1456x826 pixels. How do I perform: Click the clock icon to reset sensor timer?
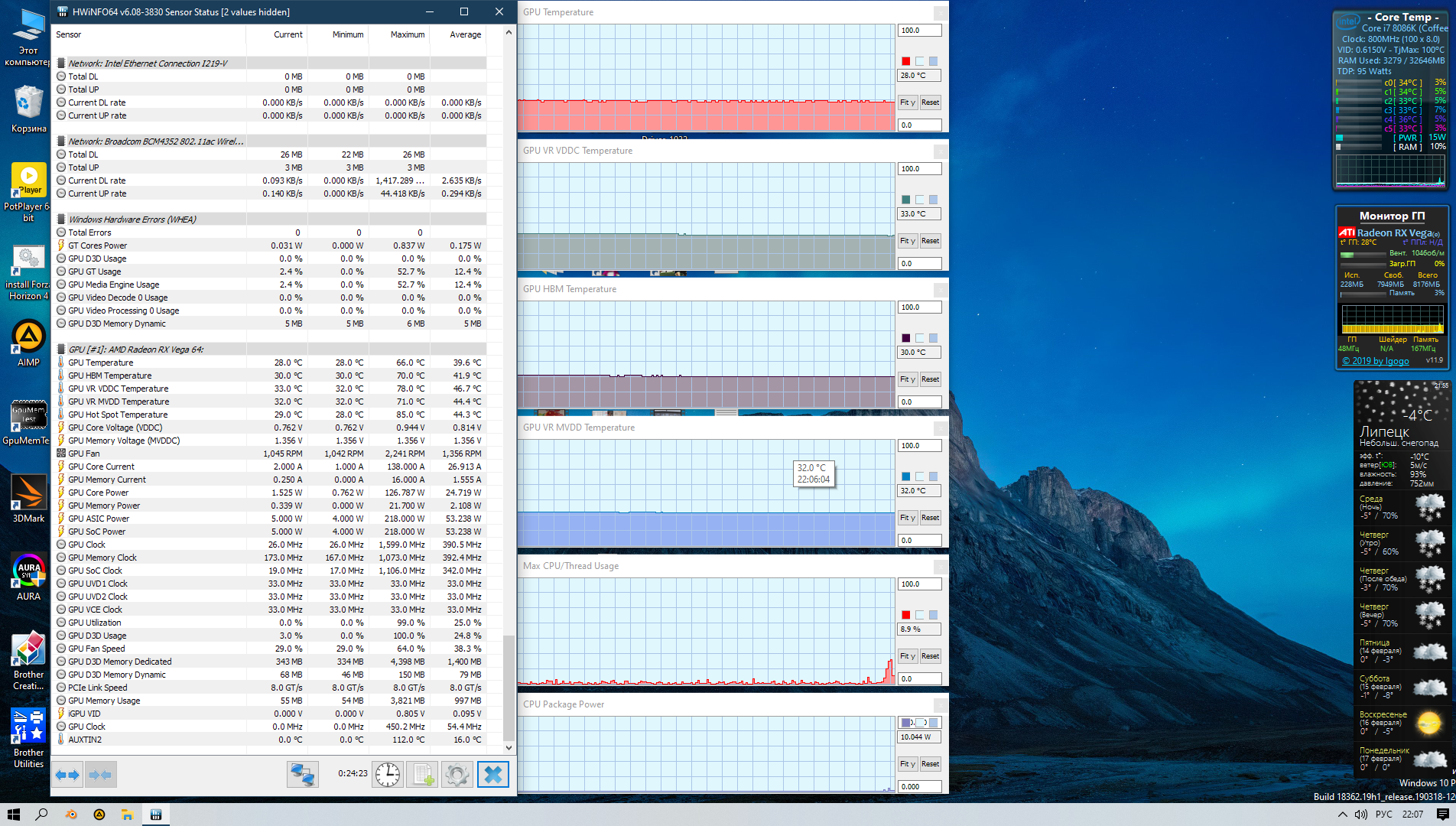[x=388, y=775]
